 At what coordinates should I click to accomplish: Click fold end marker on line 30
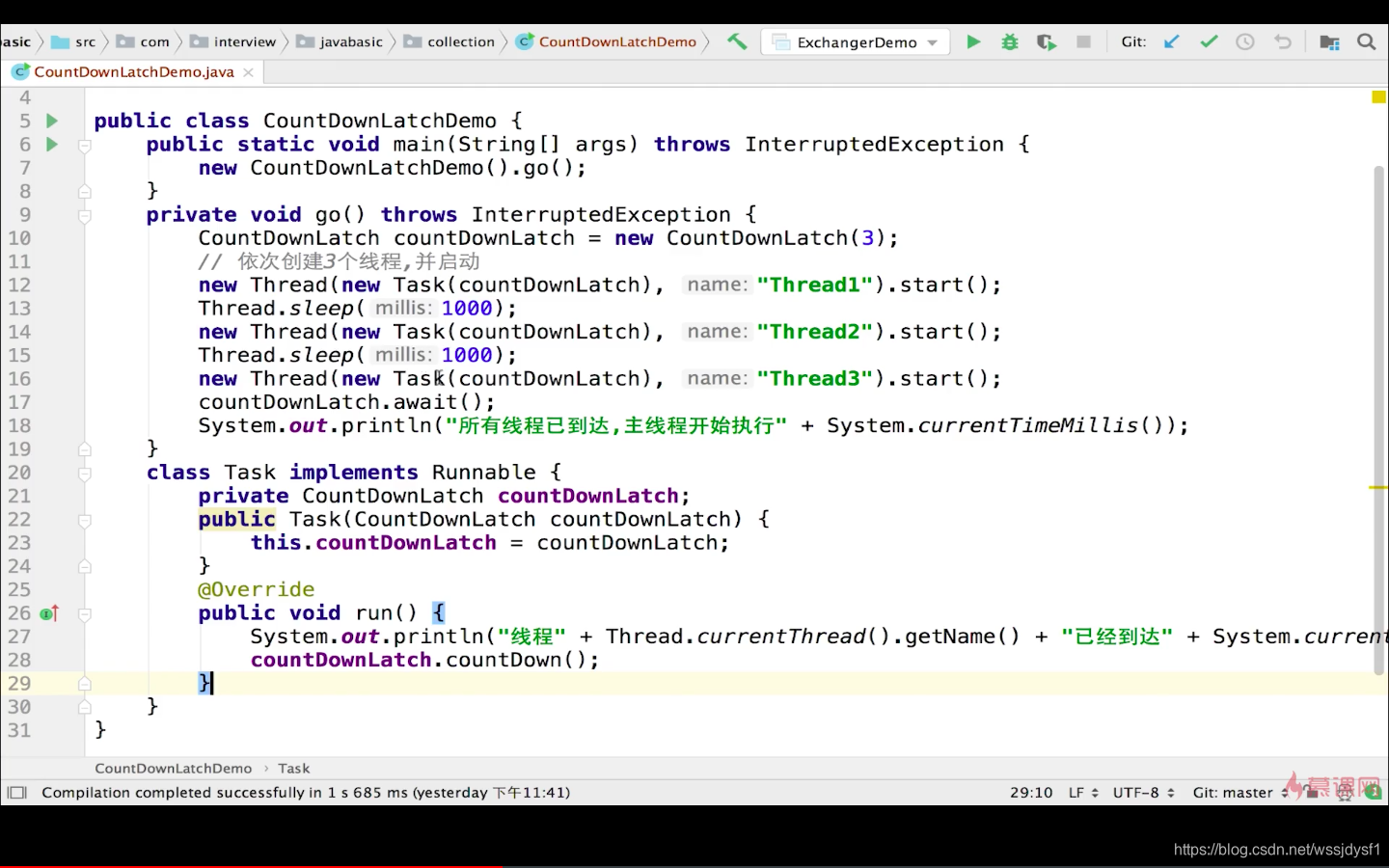(85, 707)
